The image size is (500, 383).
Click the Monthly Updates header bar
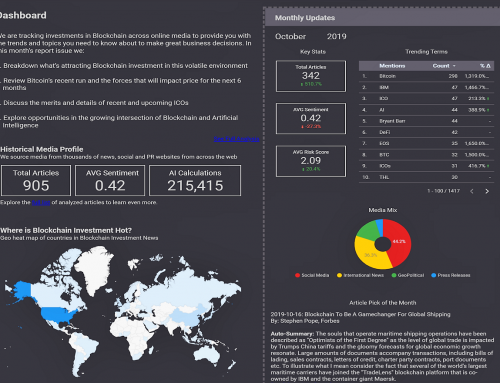[382, 18]
